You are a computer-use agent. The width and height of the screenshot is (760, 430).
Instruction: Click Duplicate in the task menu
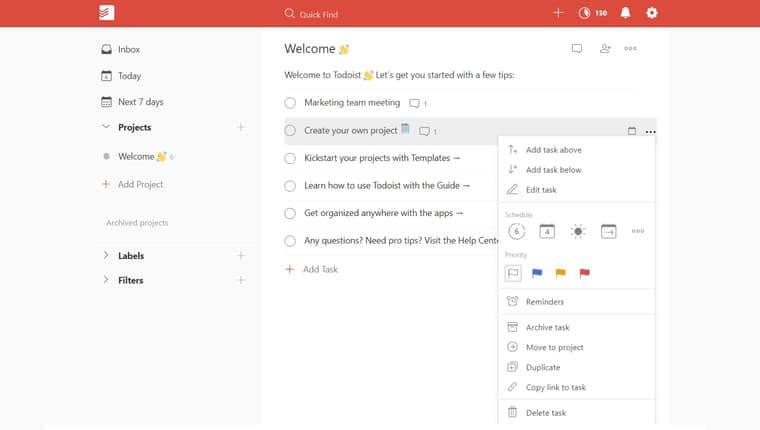coord(577,367)
